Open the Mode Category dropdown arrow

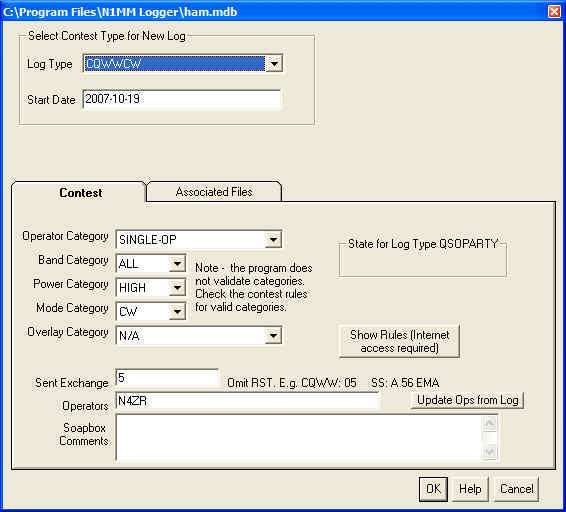click(x=177, y=312)
